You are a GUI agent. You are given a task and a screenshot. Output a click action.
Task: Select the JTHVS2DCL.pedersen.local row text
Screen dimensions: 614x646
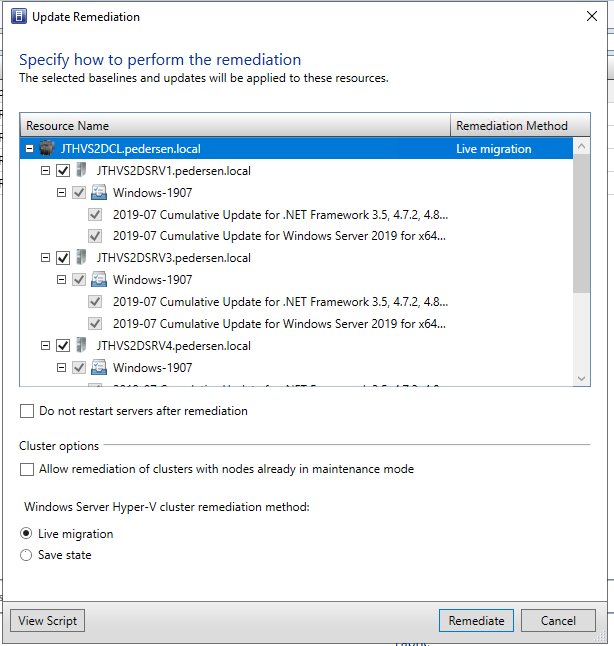[131, 149]
